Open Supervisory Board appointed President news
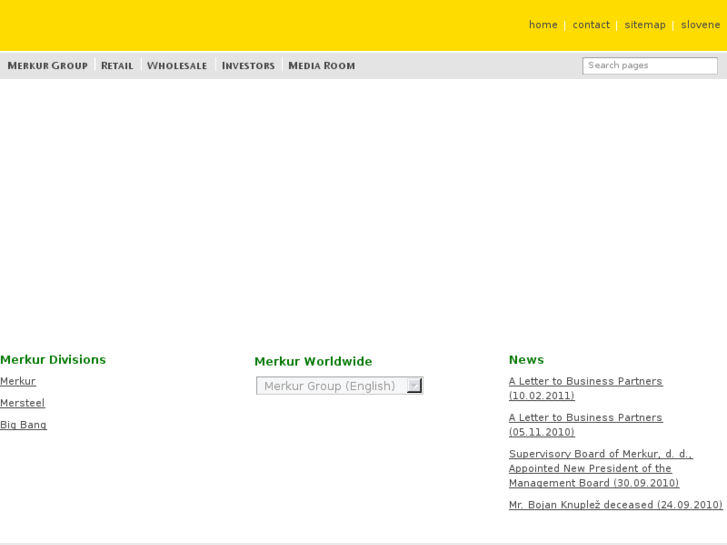This screenshot has width=727, height=545. (600, 468)
